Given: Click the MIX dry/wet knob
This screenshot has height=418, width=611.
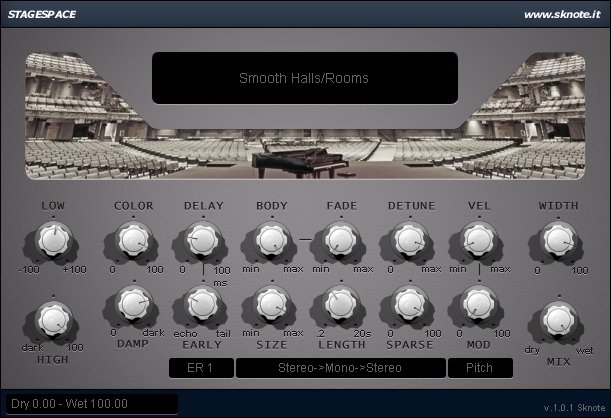Looking at the screenshot, I should [558, 320].
